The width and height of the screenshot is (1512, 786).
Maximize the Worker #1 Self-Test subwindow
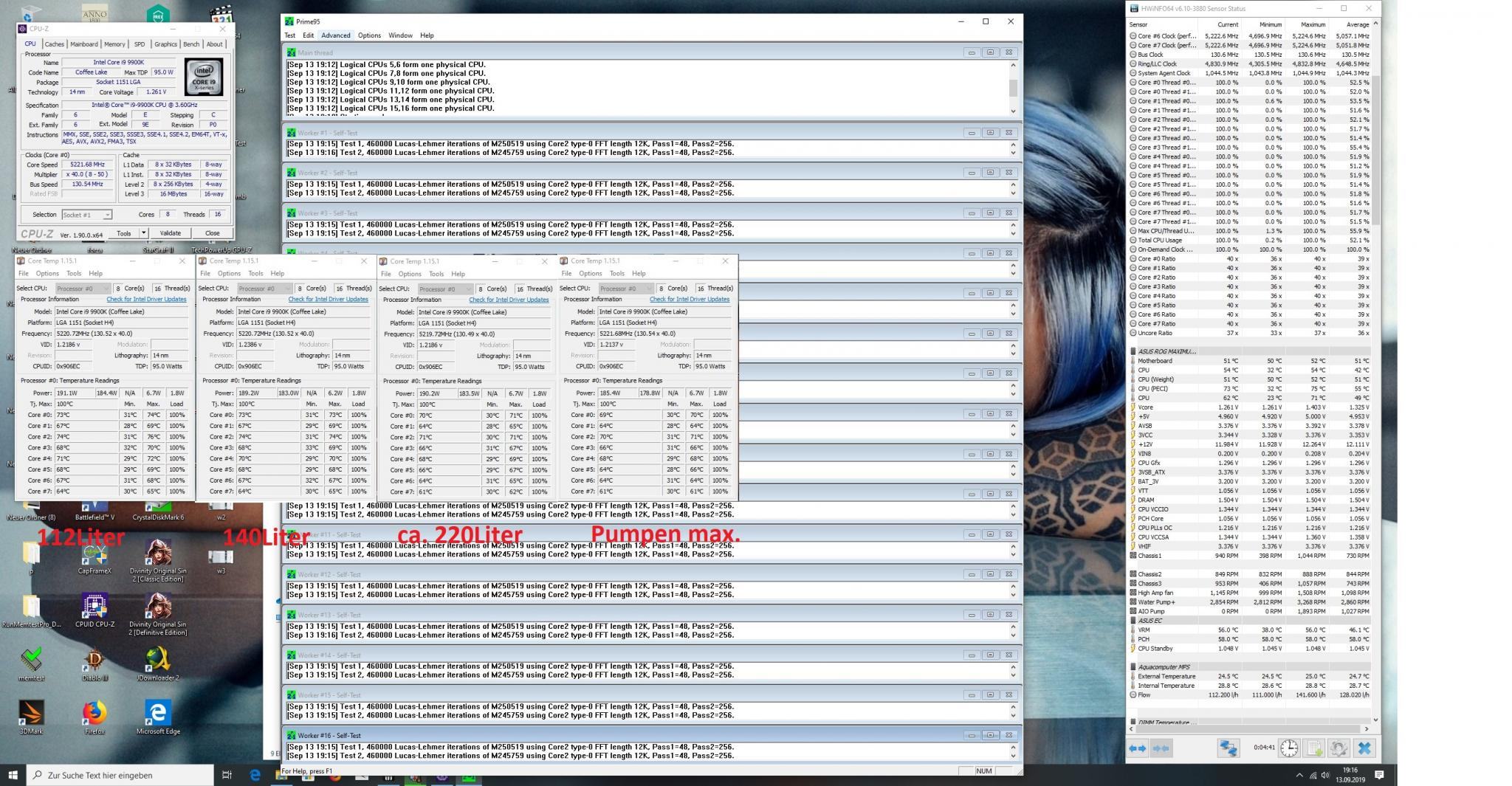pyautogui.click(x=990, y=133)
